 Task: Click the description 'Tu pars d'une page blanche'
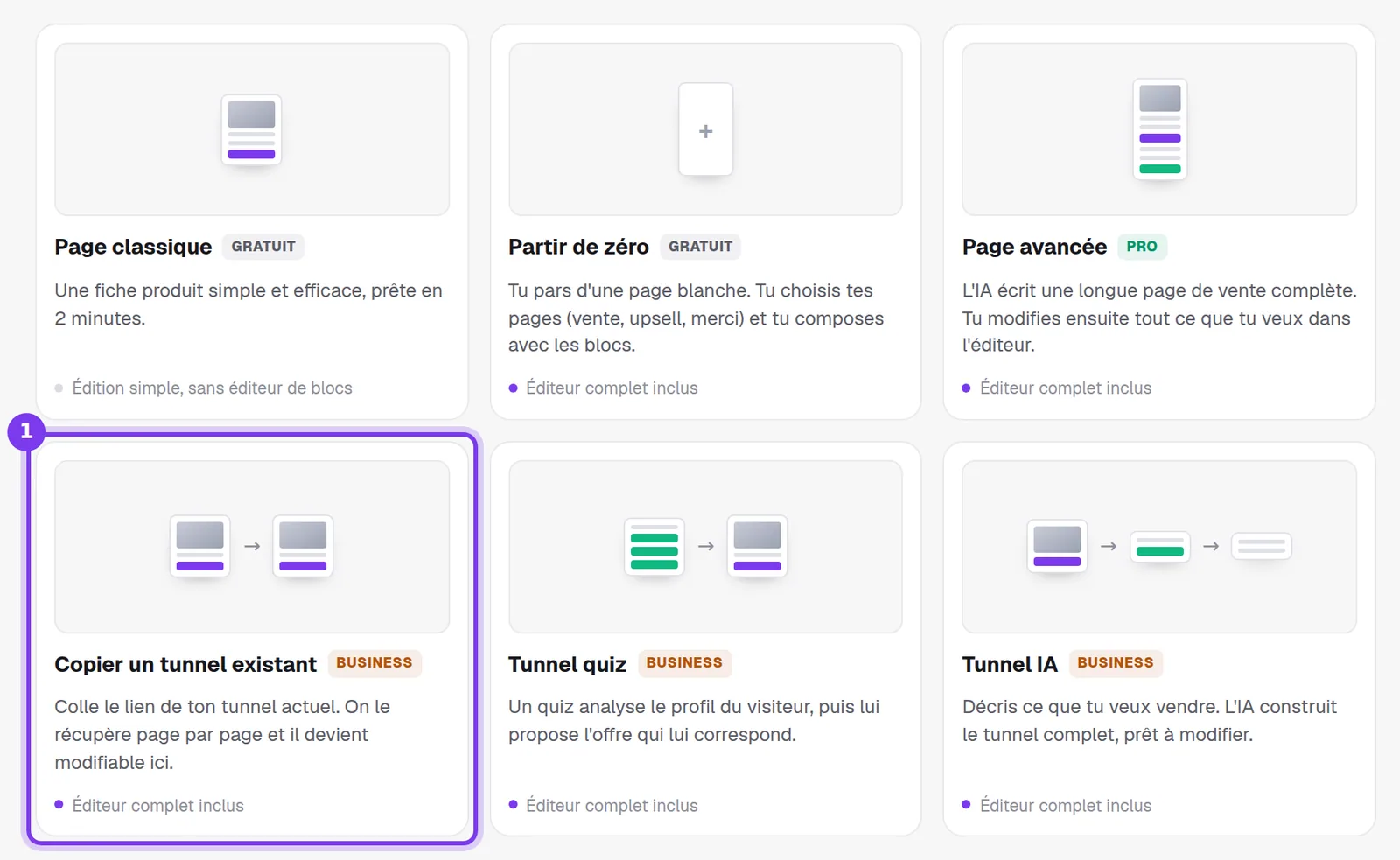coord(696,318)
